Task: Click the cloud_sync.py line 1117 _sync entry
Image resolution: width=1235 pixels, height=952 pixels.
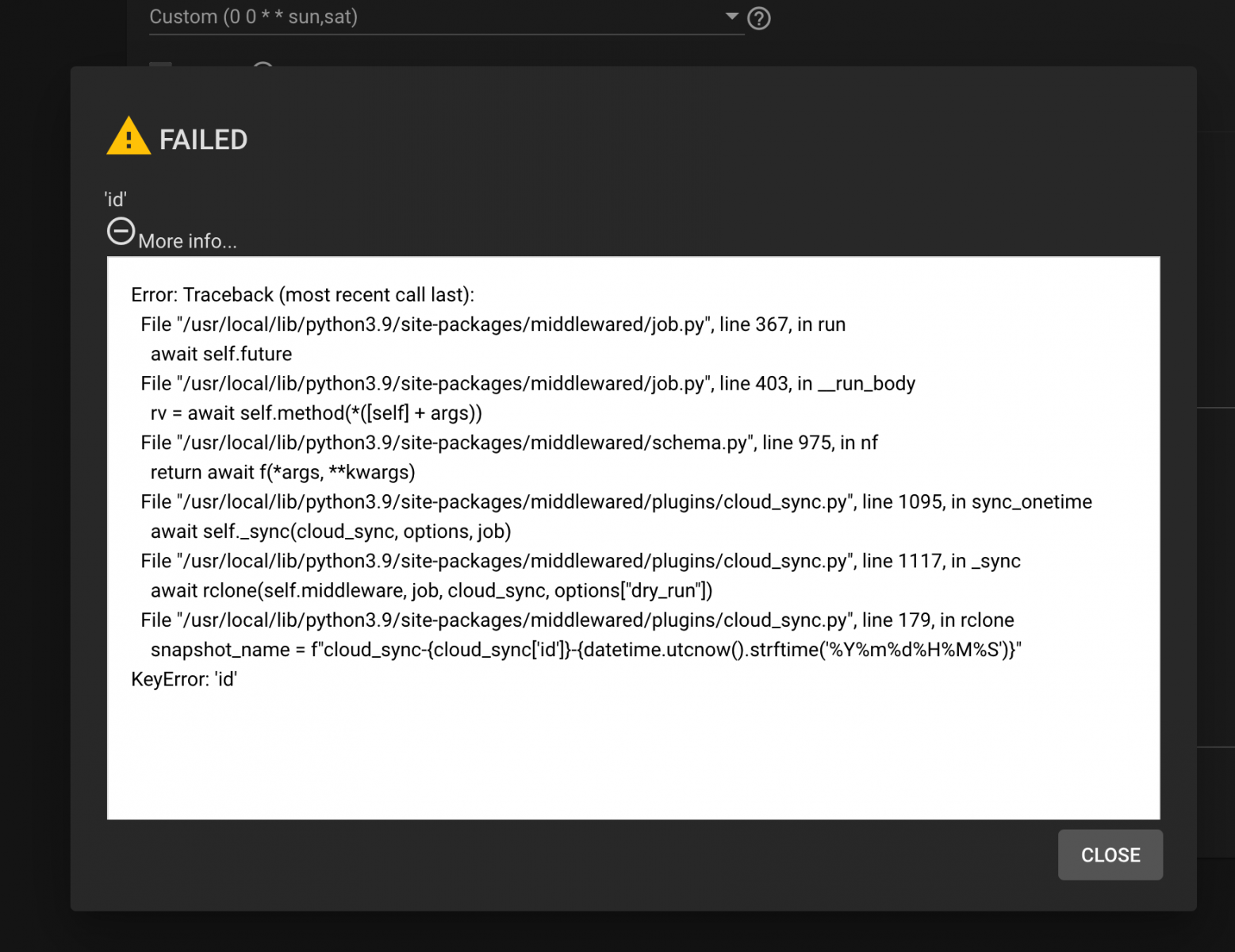Action: pos(581,561)
